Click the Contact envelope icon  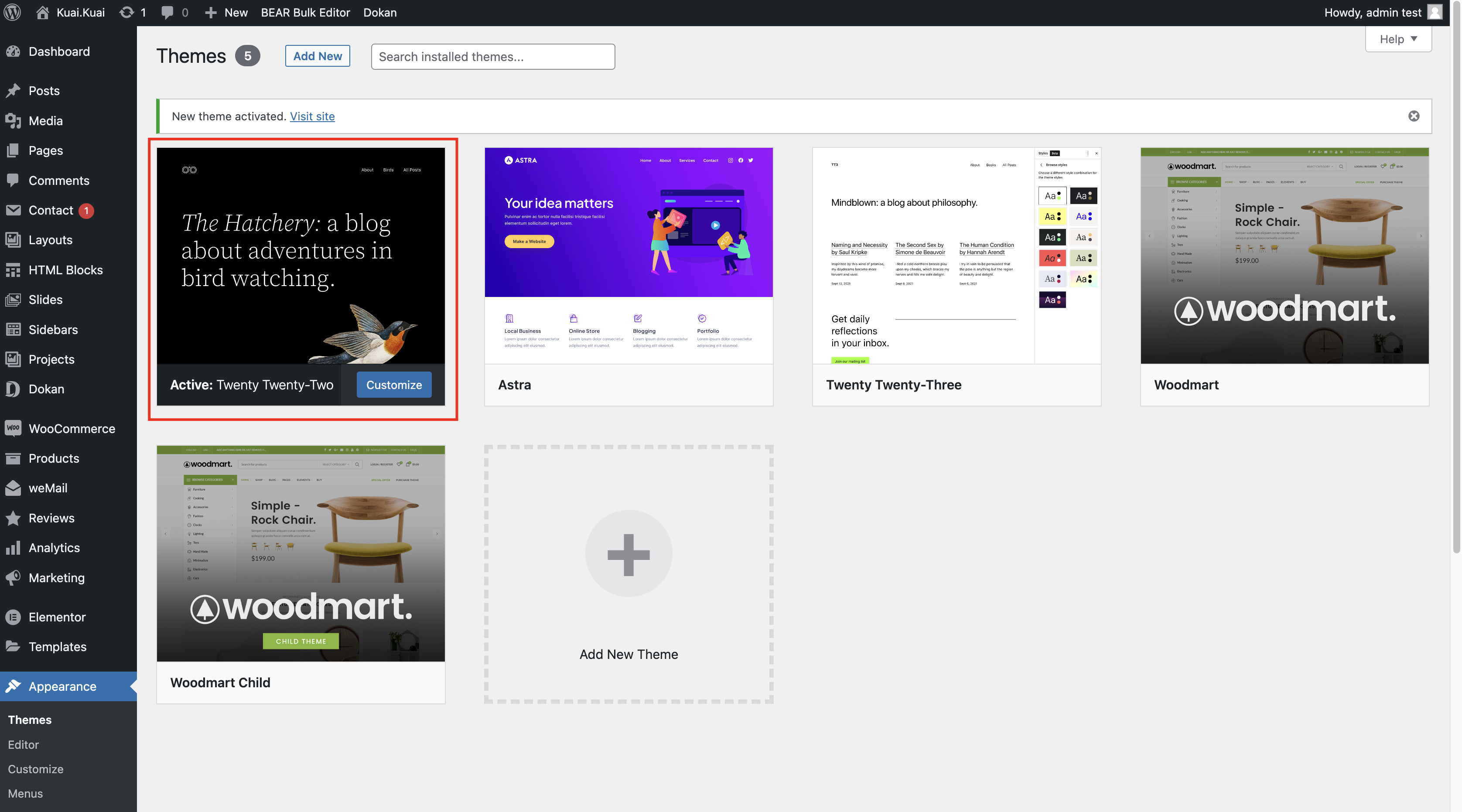(13, 210)
